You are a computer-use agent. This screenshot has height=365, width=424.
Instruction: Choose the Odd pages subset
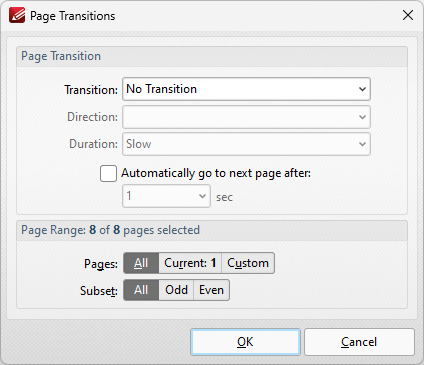pos(176,290)
